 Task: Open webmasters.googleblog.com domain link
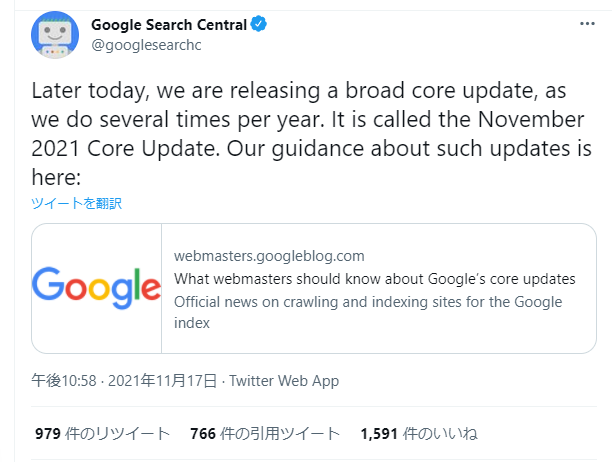269,256
